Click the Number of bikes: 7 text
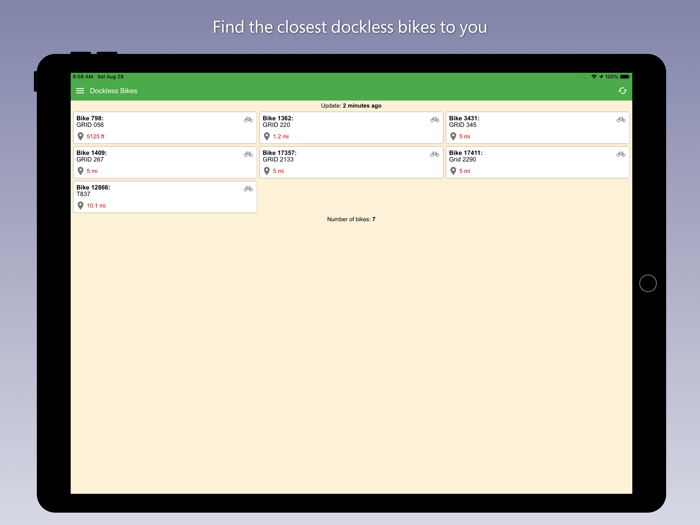This screenshot has height=525, width=700. [x=351, y=219]
